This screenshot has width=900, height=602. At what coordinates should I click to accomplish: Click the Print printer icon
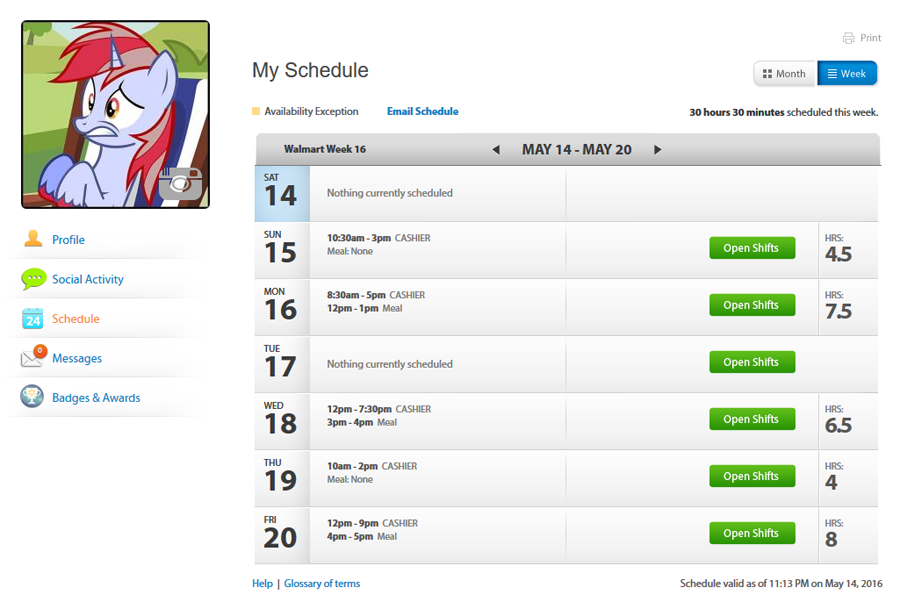848,38
